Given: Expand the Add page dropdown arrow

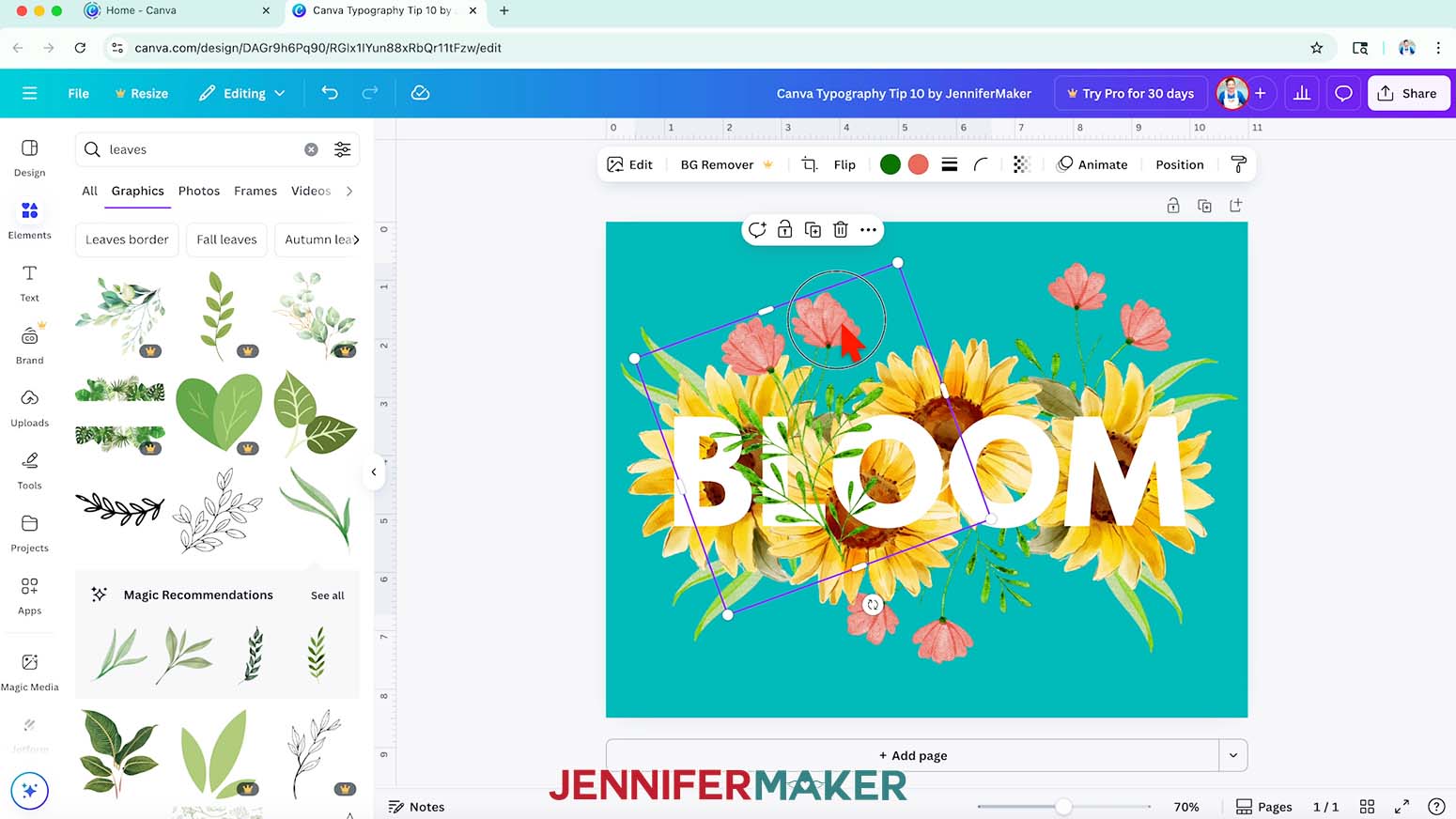Looking at the screenshot, I should pos(1233,755).
